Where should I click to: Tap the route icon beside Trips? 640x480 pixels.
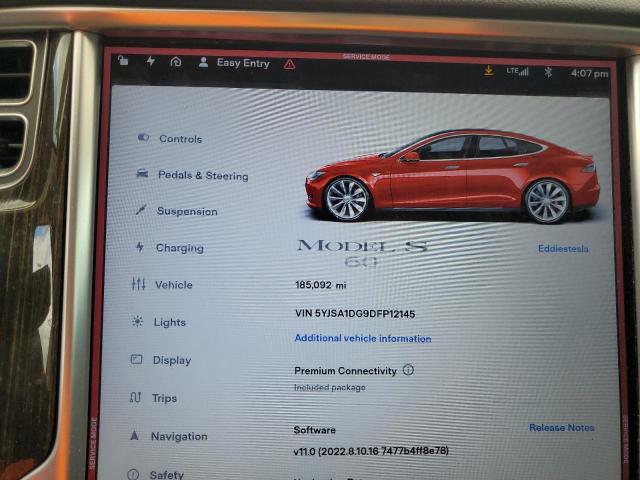[136, 397]
